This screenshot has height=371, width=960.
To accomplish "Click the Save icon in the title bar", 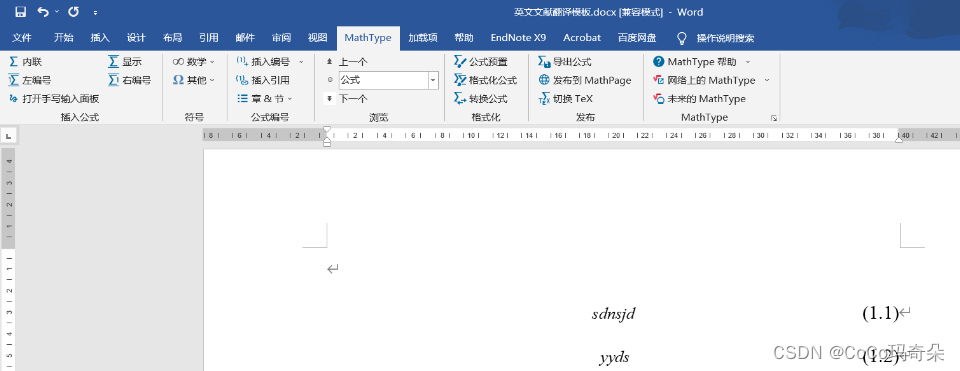I will point(20,12).
